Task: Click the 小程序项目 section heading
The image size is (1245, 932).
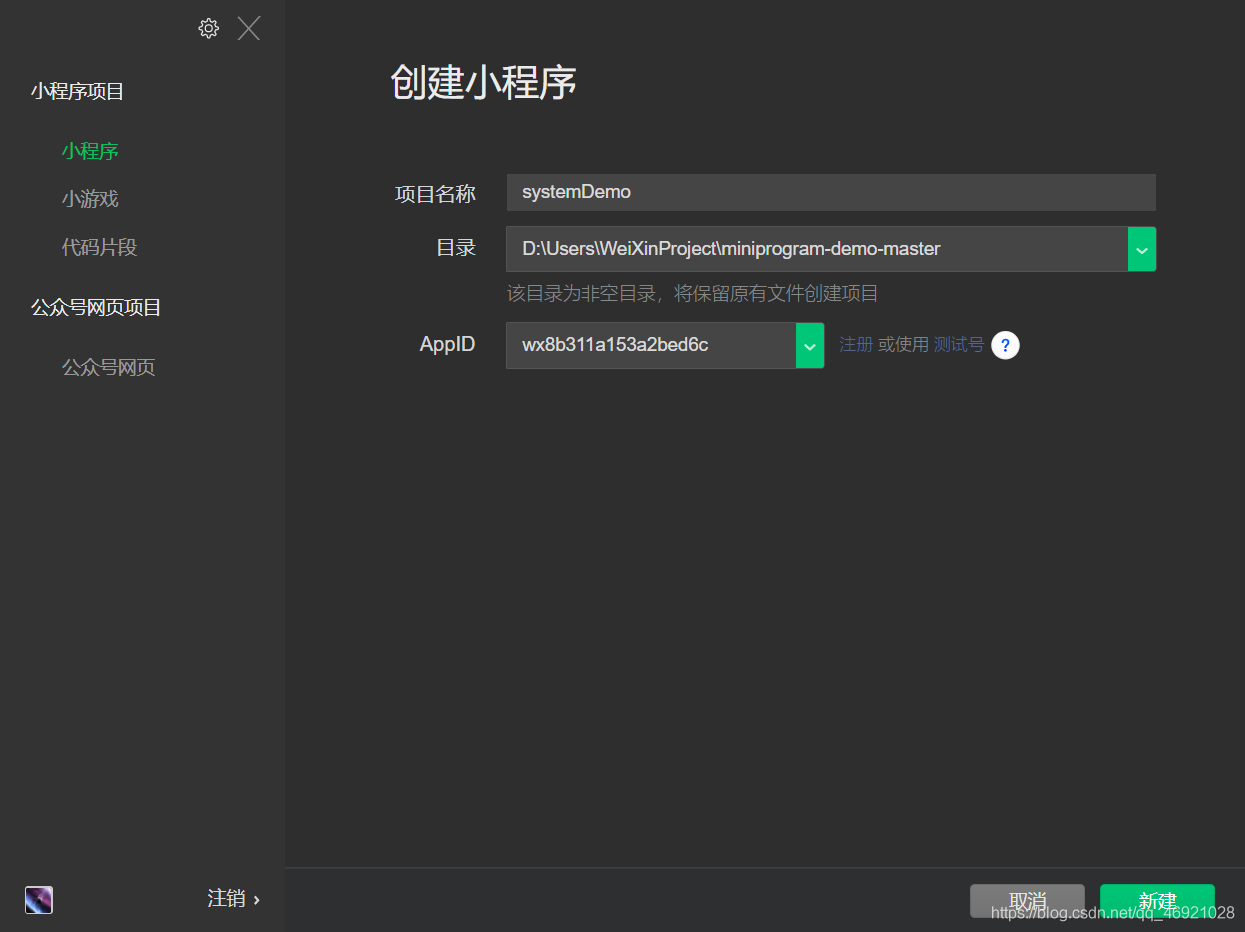Action: click(77, 92)
